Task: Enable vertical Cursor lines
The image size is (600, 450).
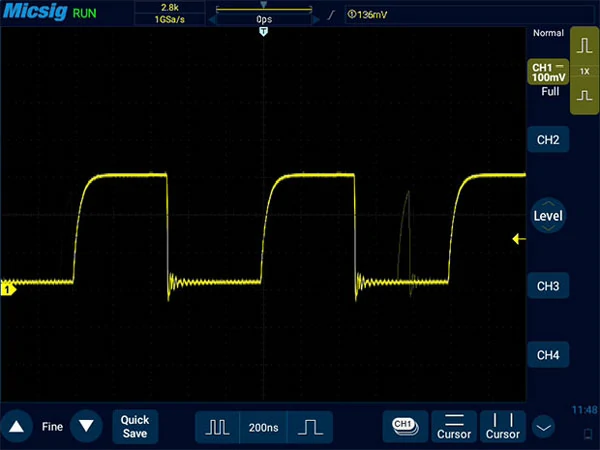Action: tap(503, 427)
